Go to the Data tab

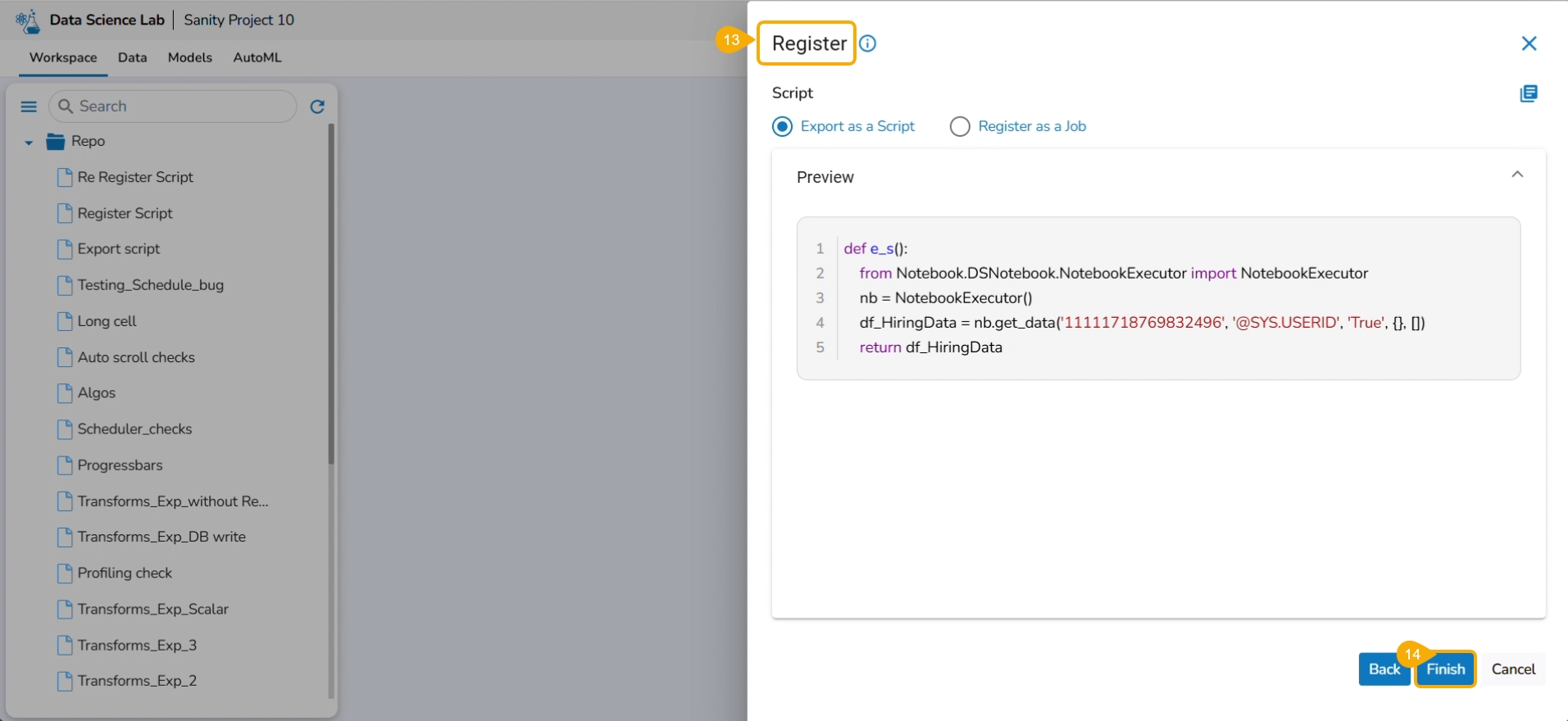[x=132, y=57]
